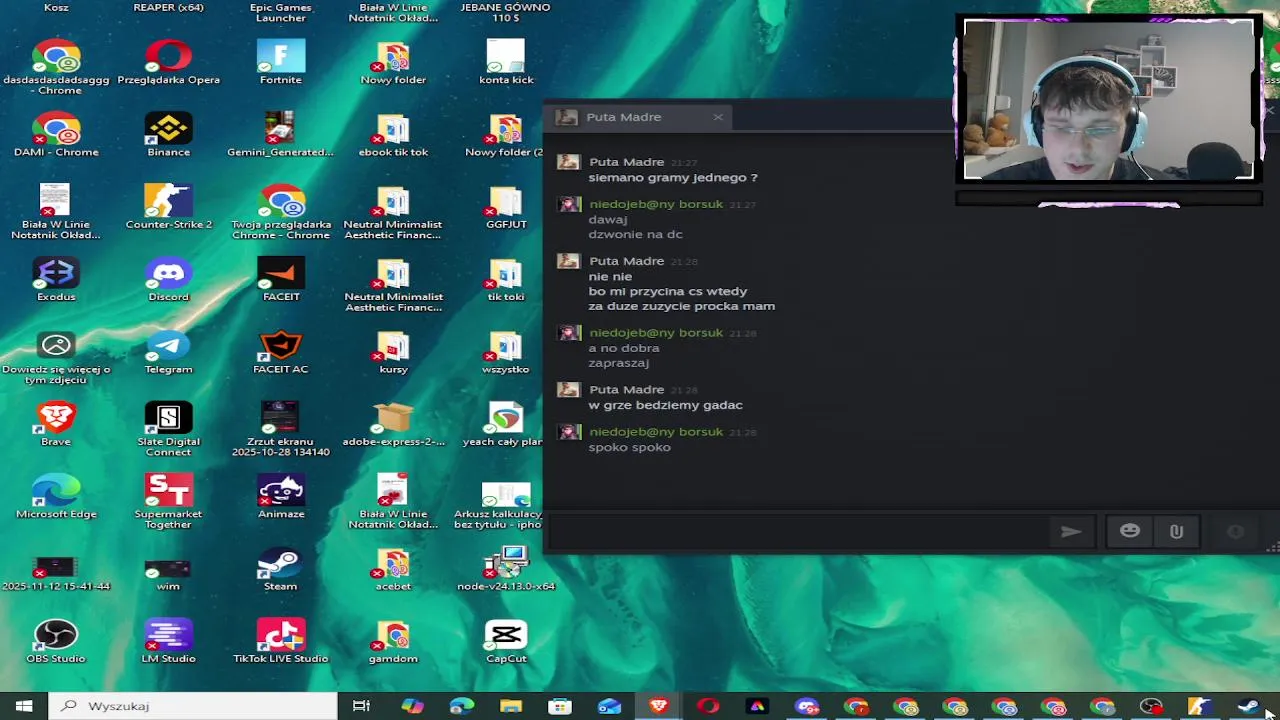Open OBS Studio desktop icon
The width and height of the screenshot is (1280, 720).
coord(56,641)
